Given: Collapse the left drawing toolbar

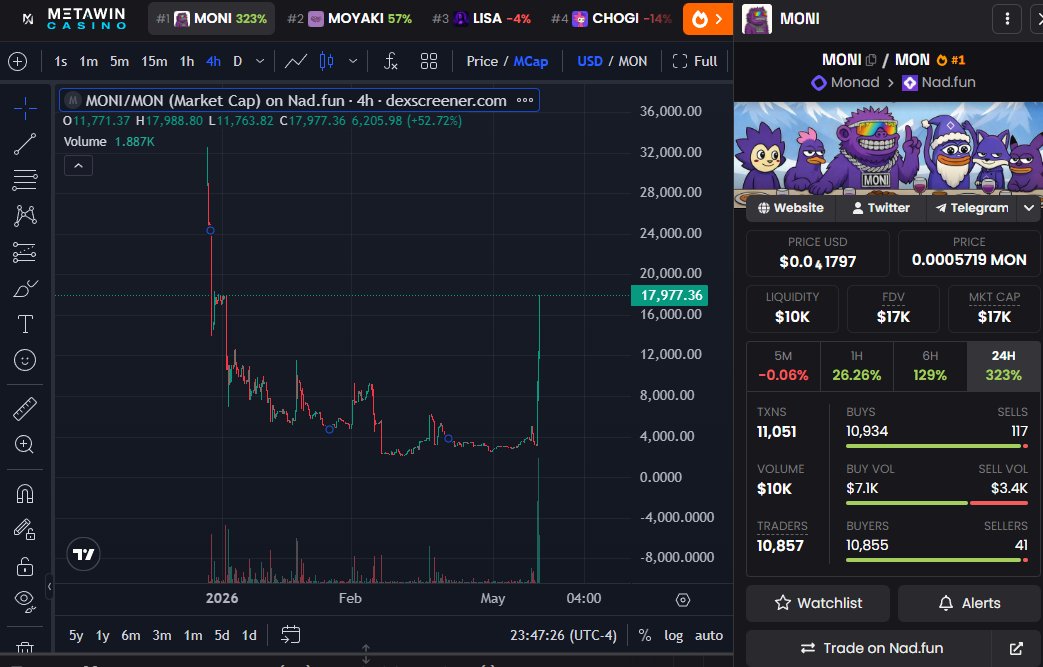Looking at the screenshot, I should point(49,587).
